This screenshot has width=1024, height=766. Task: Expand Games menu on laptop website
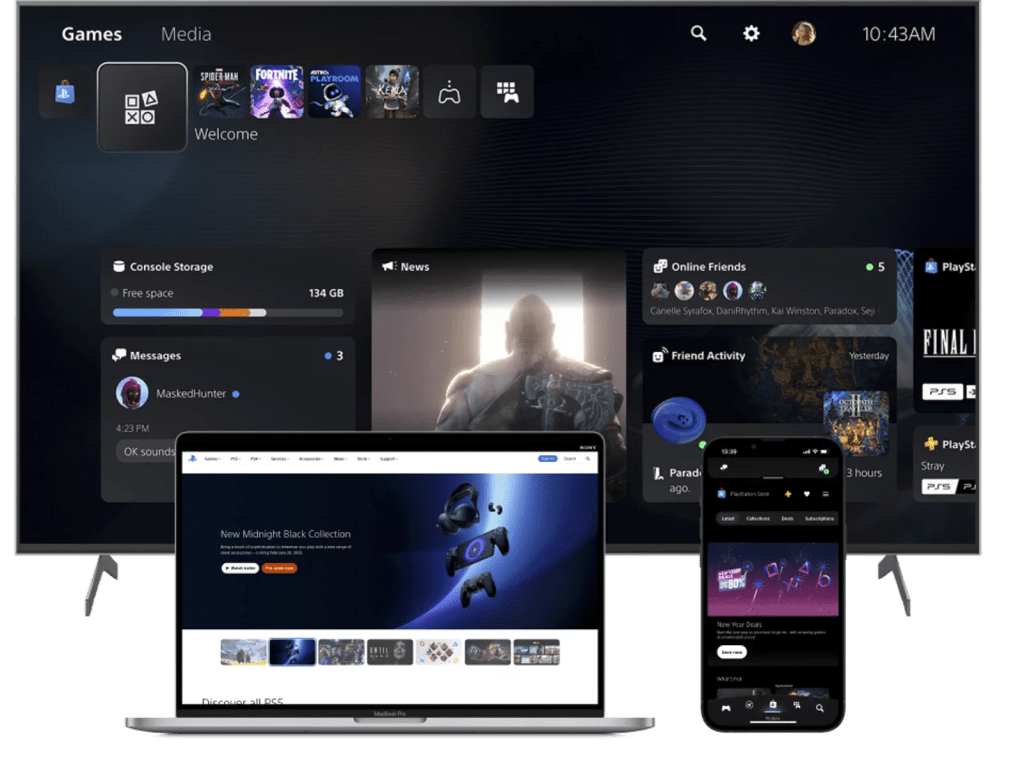tap(212, 459)
